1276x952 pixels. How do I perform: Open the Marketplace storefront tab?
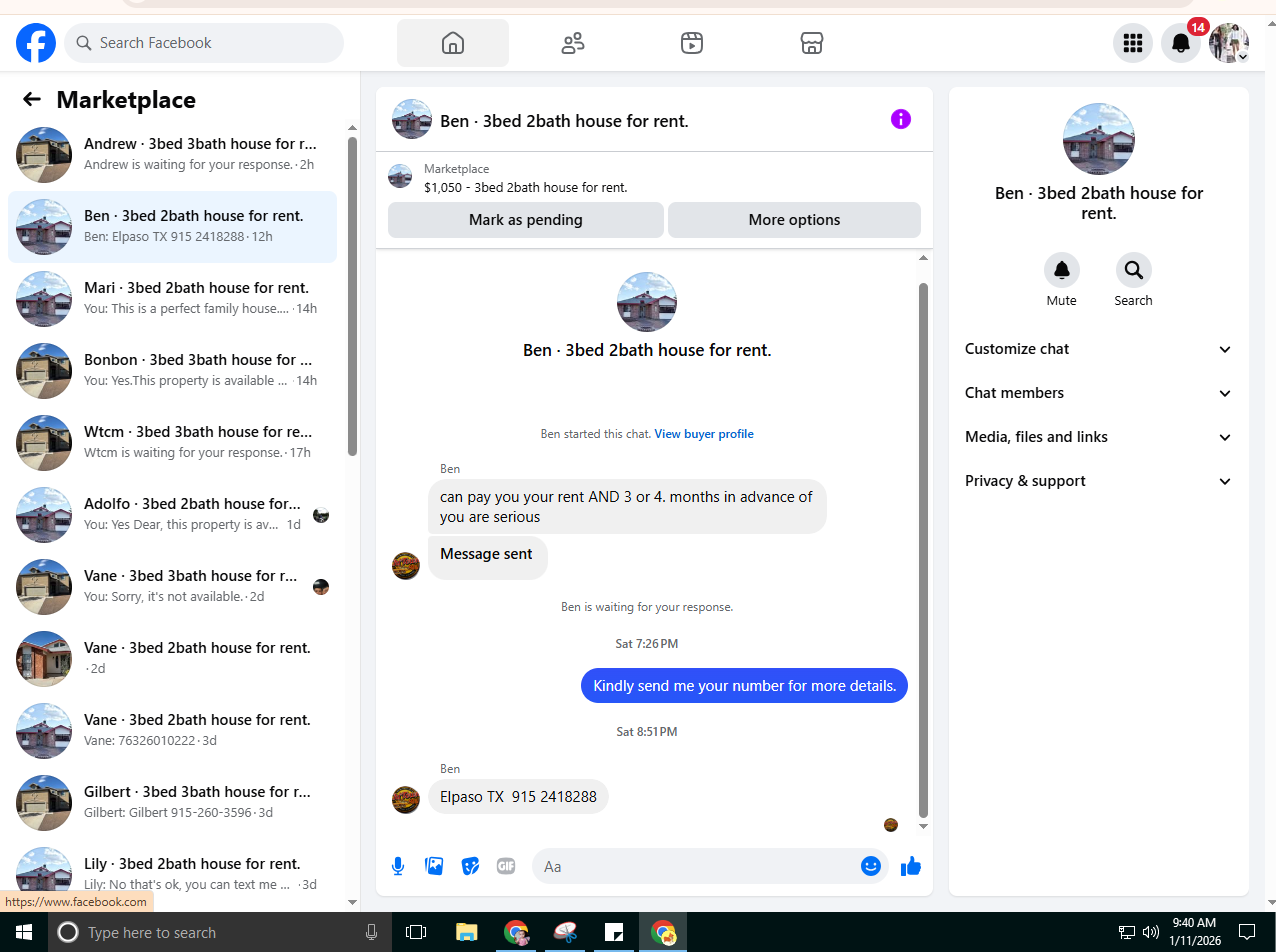[x=812, y=43]
